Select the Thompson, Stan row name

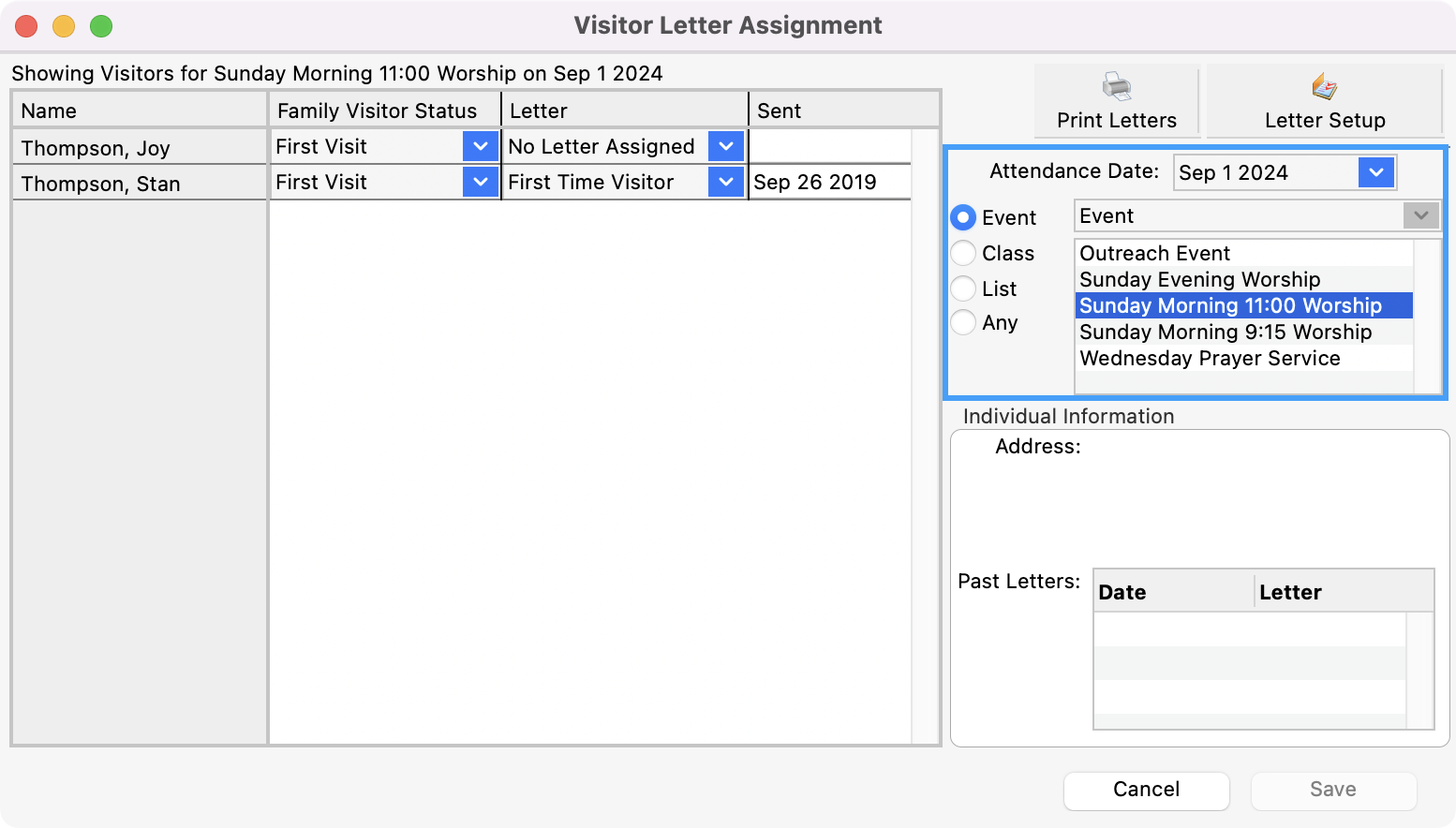101,184
